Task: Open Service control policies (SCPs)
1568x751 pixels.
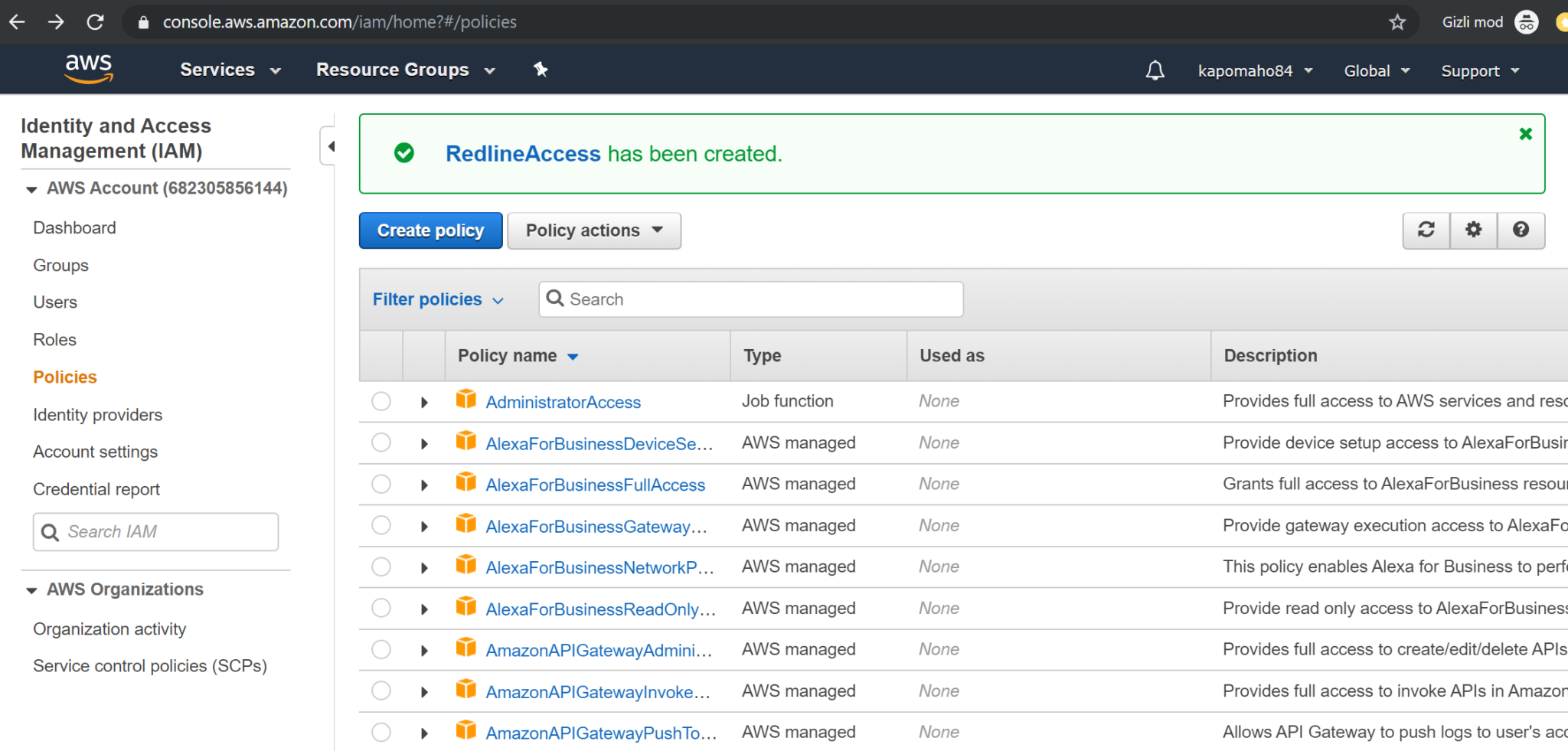Action: click(150, 667)
